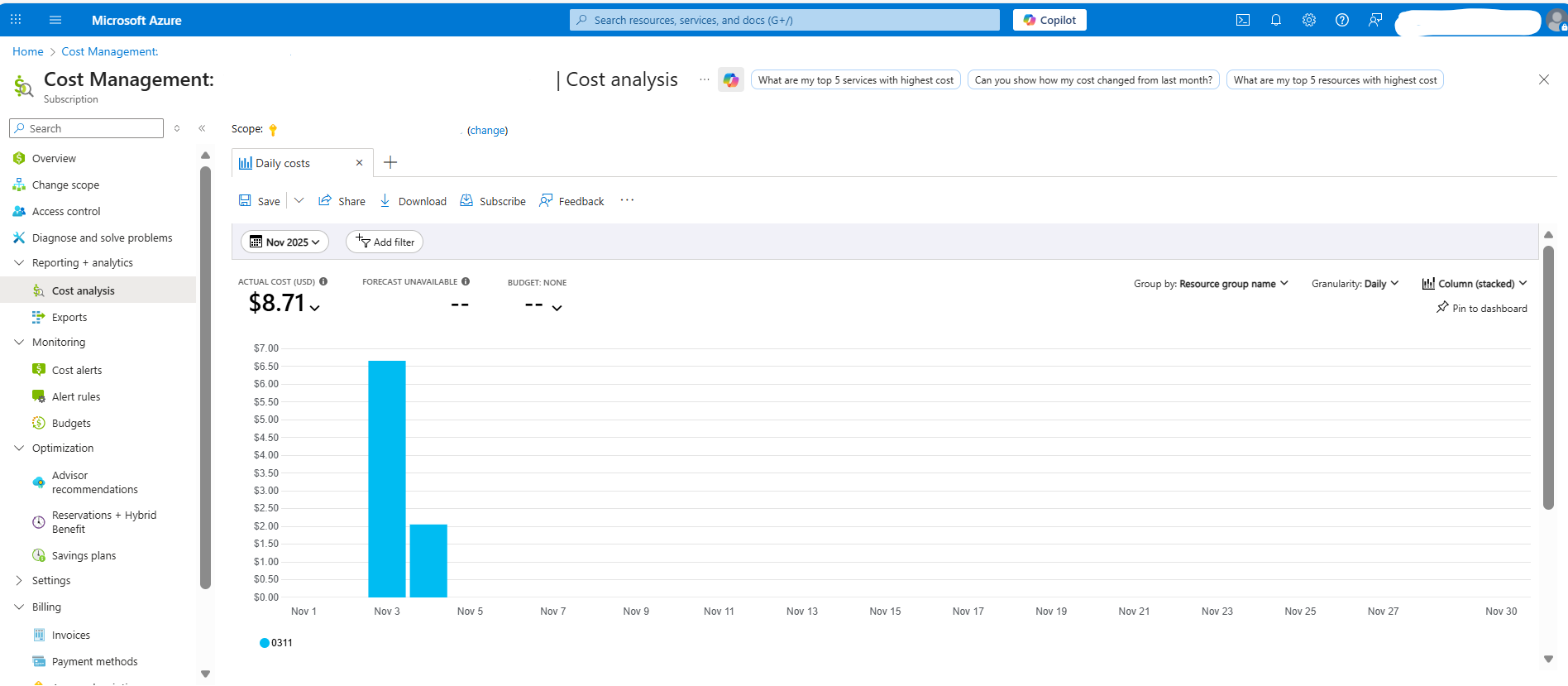Open the Nov 2025 date range dropdown
This screenshot has height=686, width=1568.
tap(284, 242)
